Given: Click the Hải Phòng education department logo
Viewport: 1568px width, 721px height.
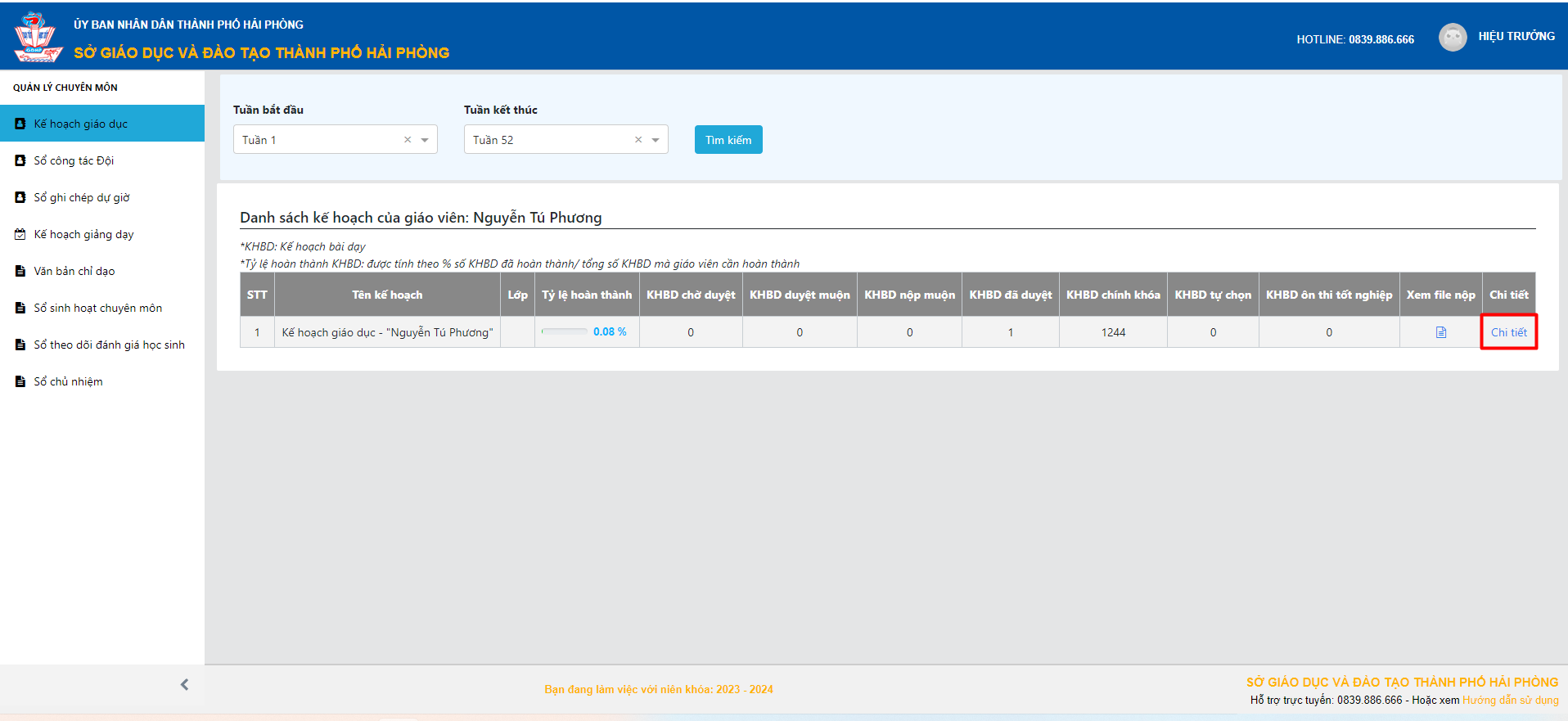Looking at the screenshot, I should pyautogui.click(x=38, y=37).
